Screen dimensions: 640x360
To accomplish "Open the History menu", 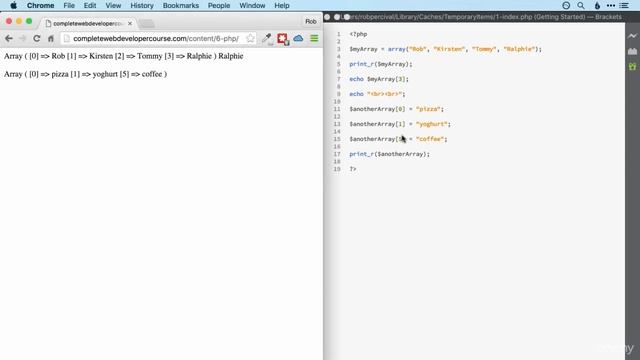I will pyautogui.click(x=142, y=5).
